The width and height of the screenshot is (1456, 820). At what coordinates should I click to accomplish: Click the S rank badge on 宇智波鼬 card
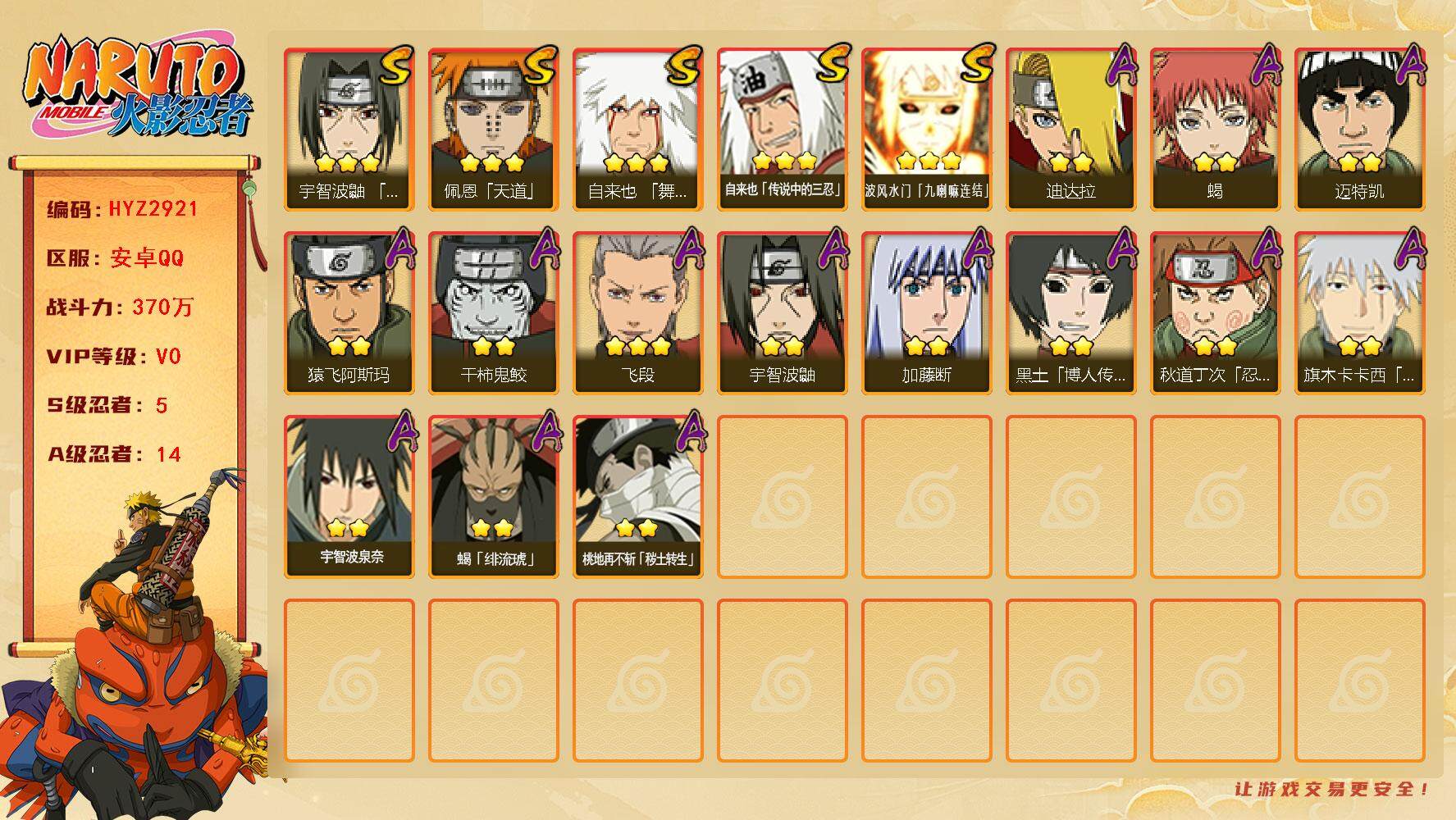coord(395,66)
